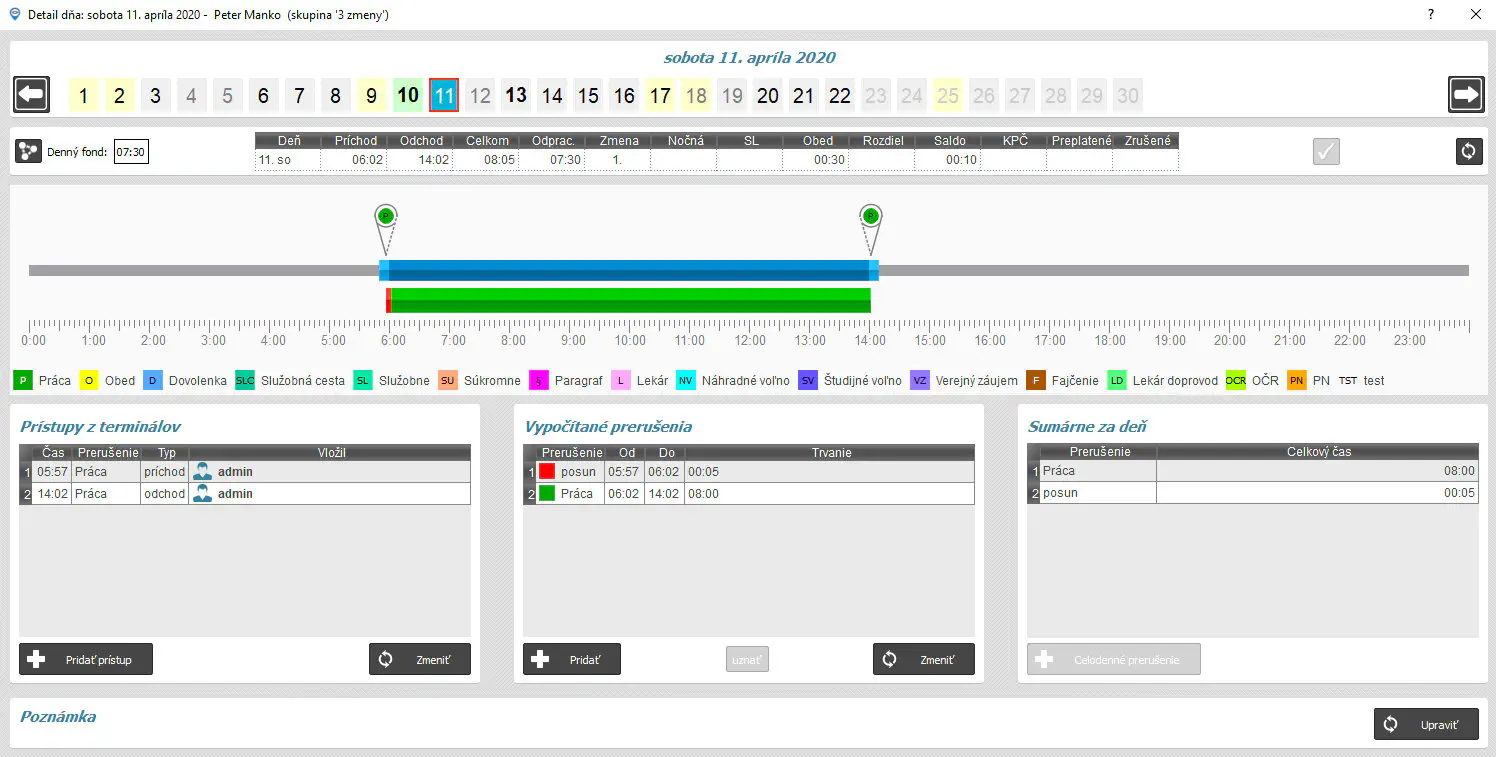Click the icon beside Denný fond
This screenshot has height=757, width=1496.
(29, 152)
